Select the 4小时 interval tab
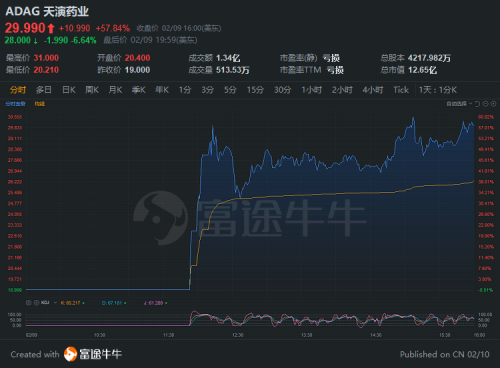 (x=373, y=90)
